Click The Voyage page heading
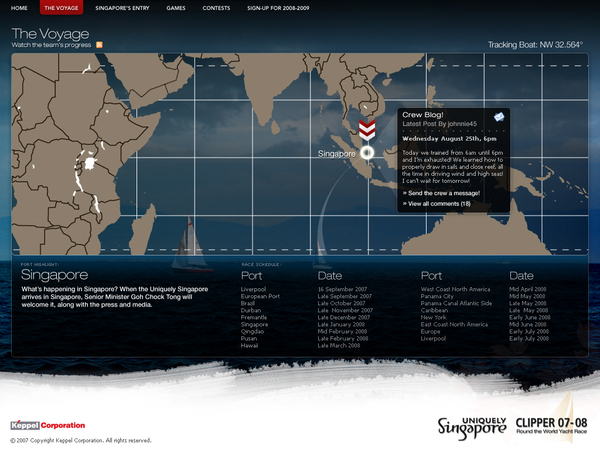Screen dimensions: 600x450 click(x=50, y=34)
